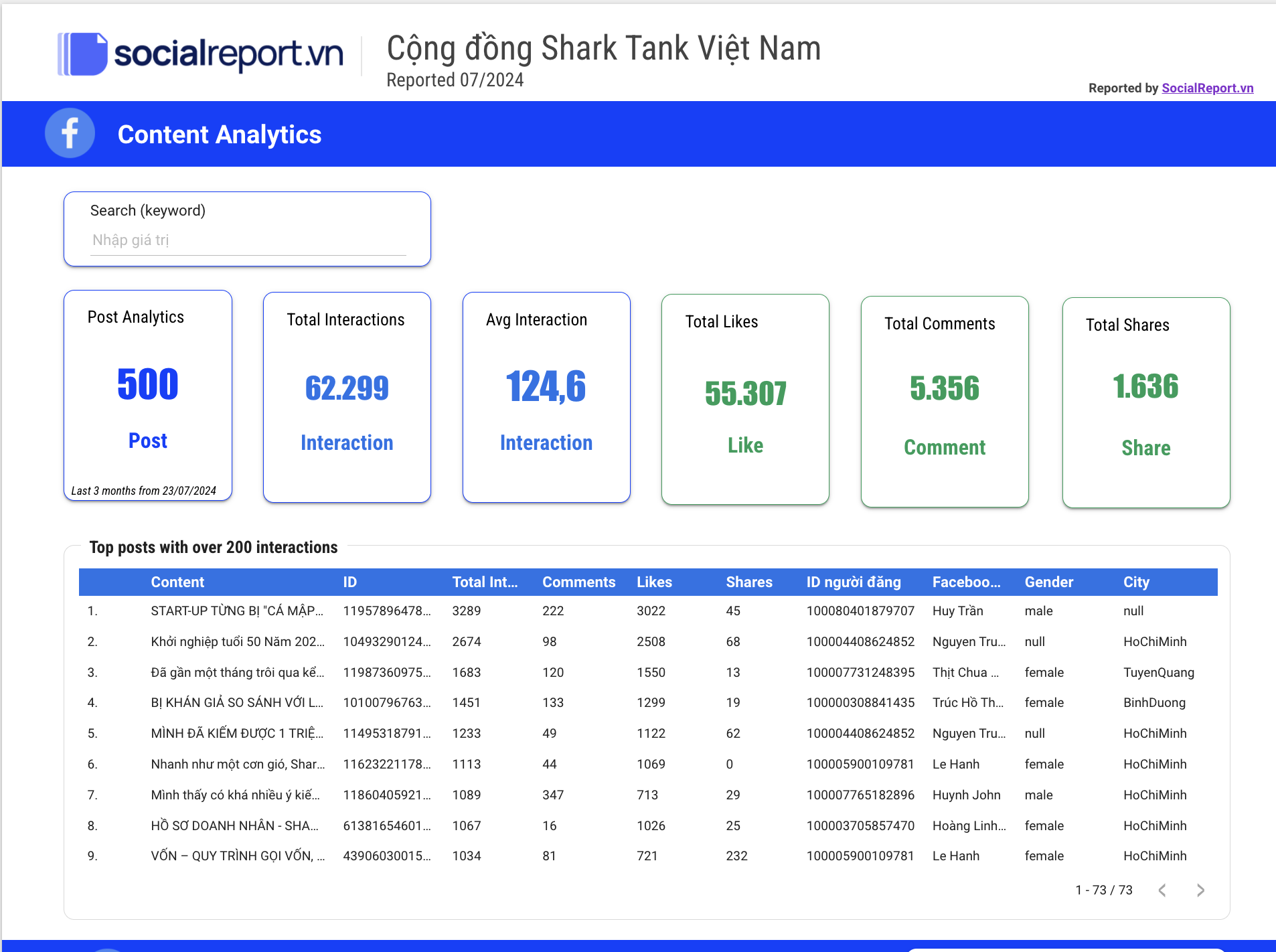This screenshot has width=1276, height=952.
Task: Click pagination text 1 - 73 / 73
Action: click(1104, 890)
